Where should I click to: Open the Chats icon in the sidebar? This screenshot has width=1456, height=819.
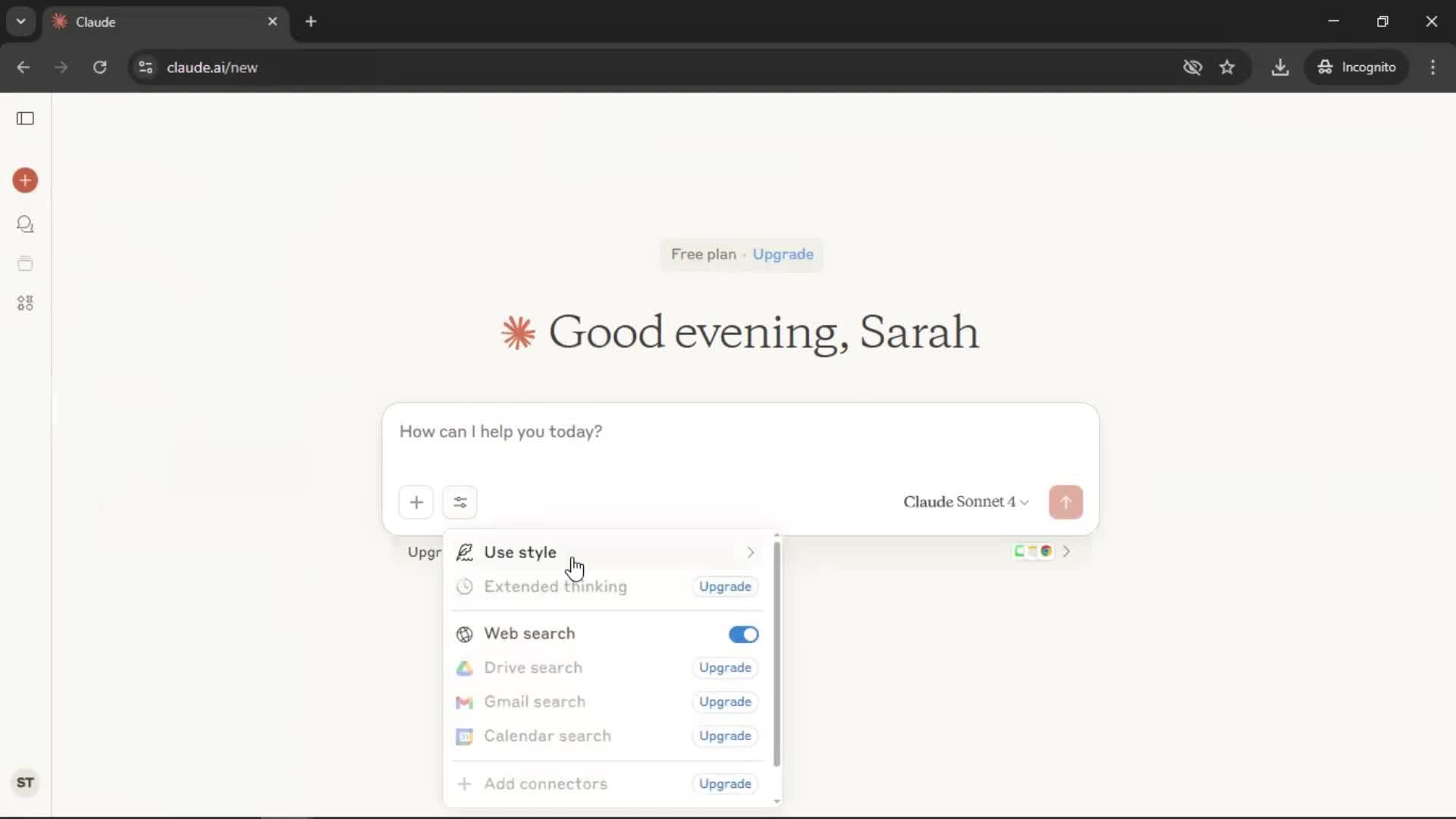[x=25, y=224]
